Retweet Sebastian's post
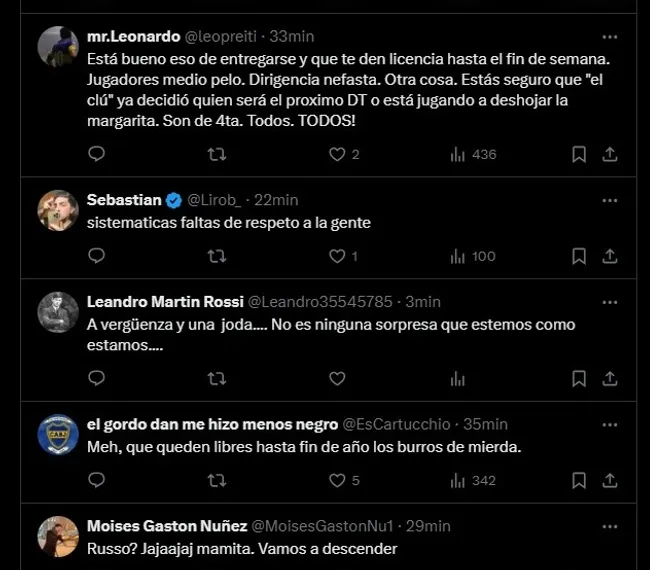 [x=216, y=256]
